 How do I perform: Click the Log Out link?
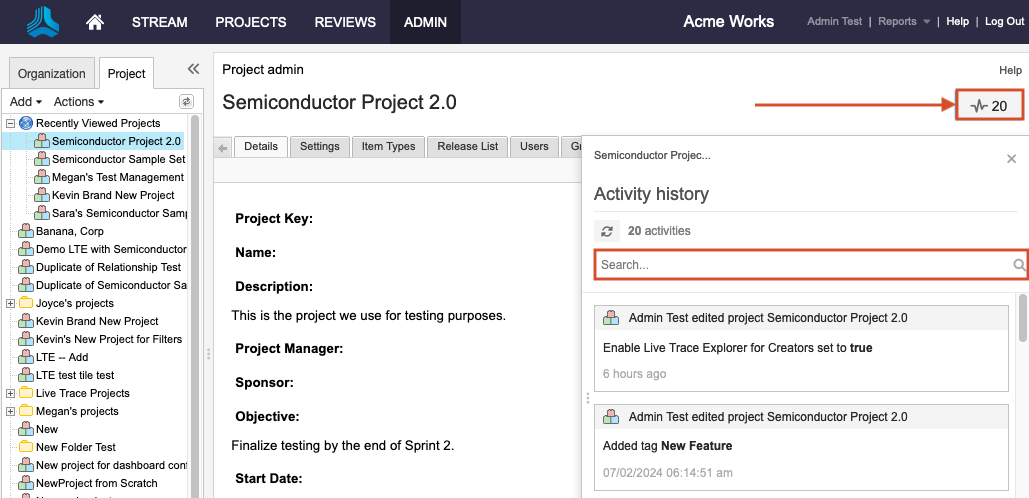point(1004,22)
